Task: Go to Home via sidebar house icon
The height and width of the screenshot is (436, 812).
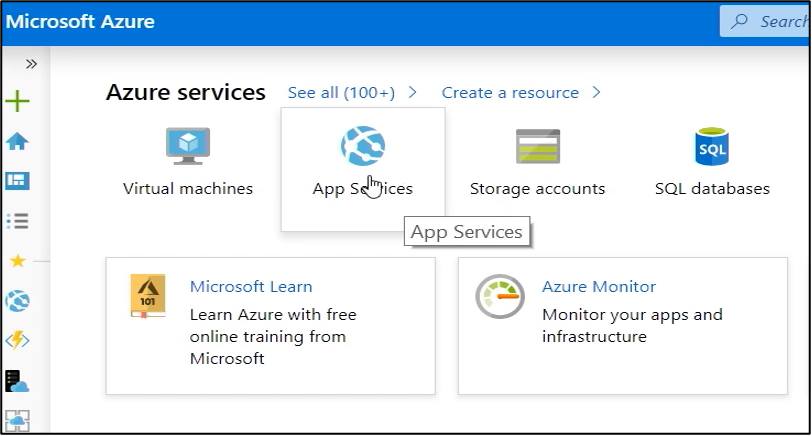Action: click(17, 141)
